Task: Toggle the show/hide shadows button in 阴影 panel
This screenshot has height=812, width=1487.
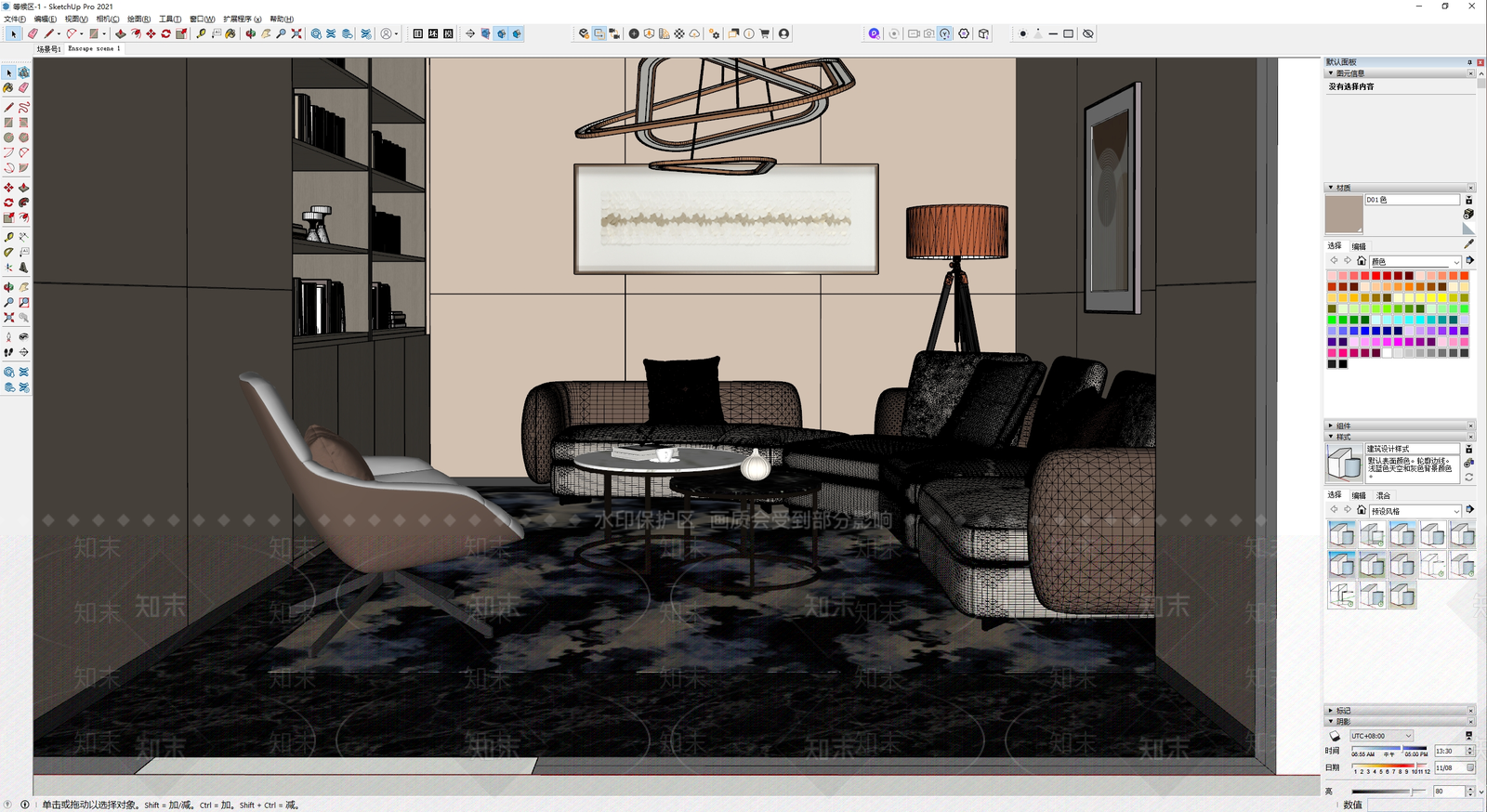Action: (x=1335, y=736)
